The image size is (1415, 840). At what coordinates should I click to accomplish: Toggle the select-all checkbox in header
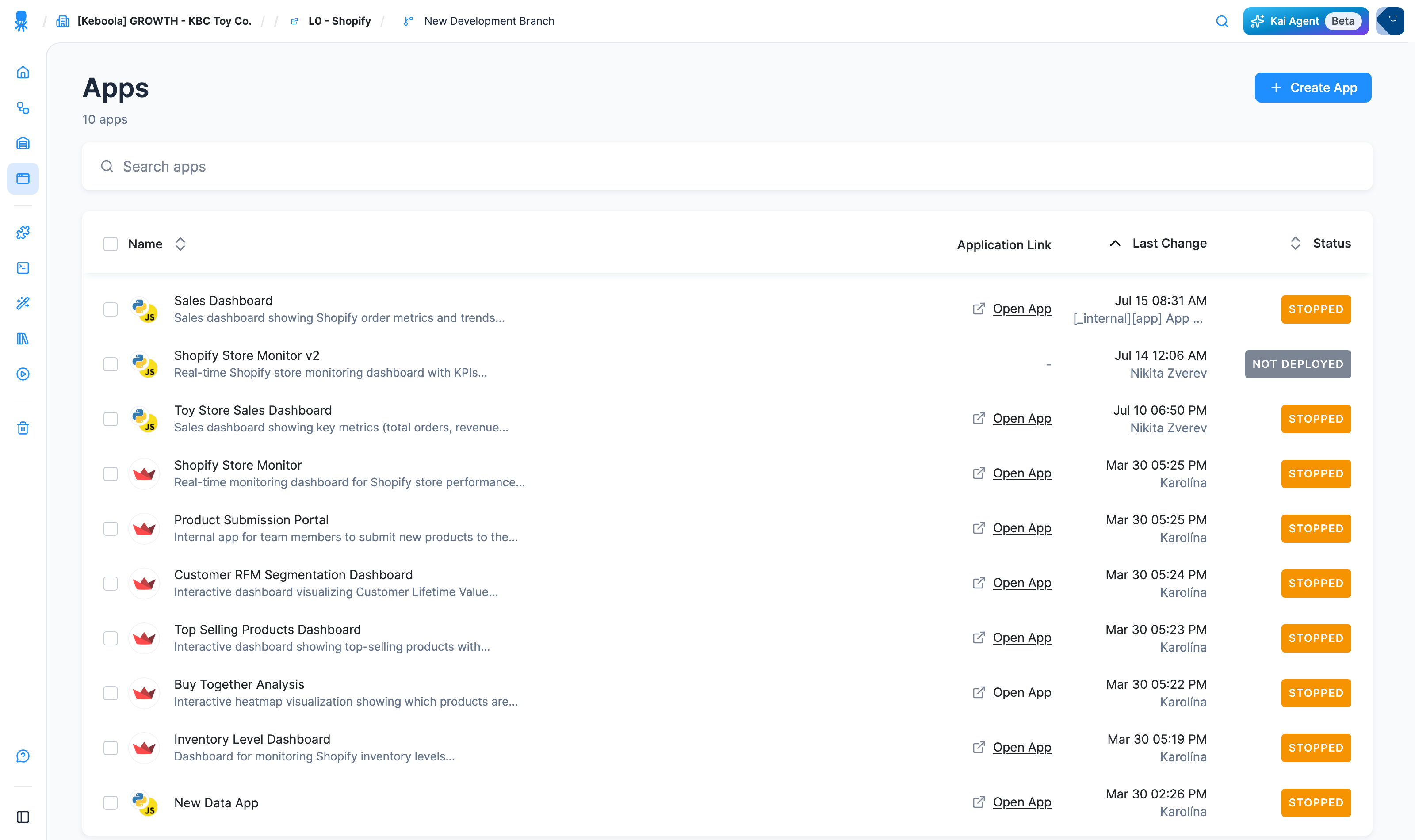pyautogui.click(x=111, y=244)
